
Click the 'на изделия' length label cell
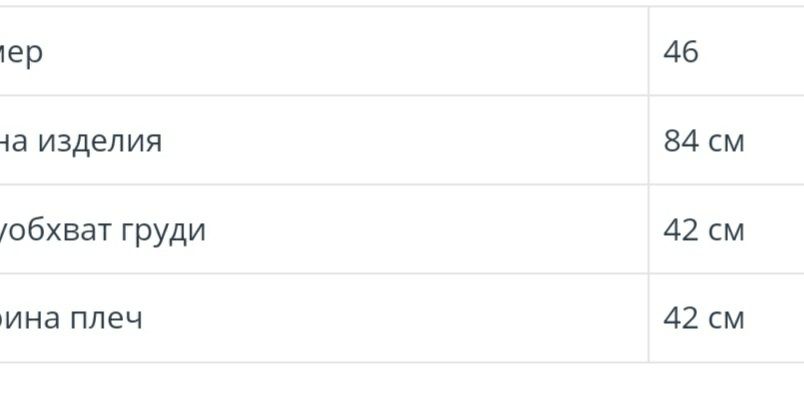point(324,140)
